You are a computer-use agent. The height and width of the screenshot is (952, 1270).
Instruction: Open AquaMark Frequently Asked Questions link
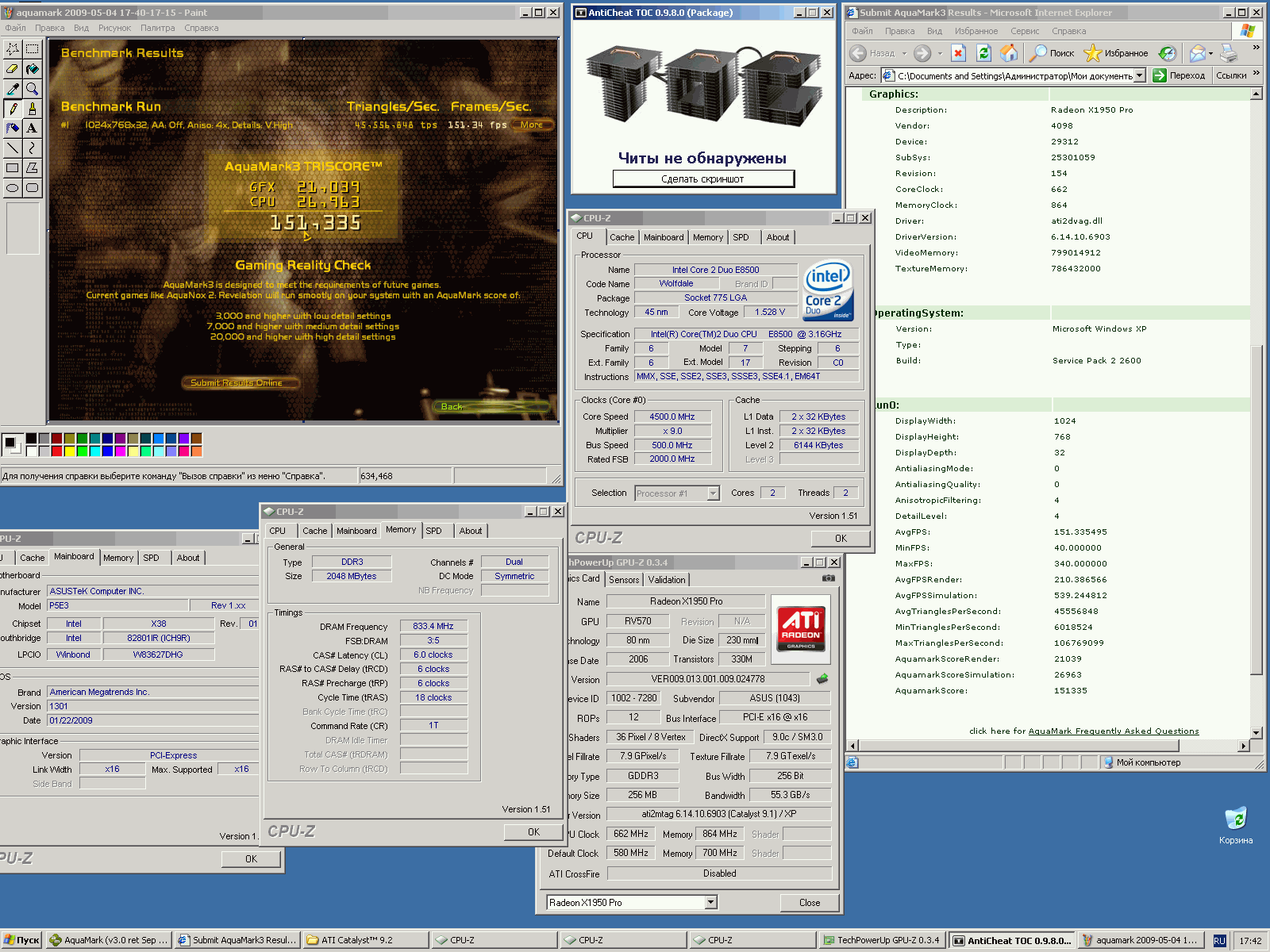tap(1114, 731)
